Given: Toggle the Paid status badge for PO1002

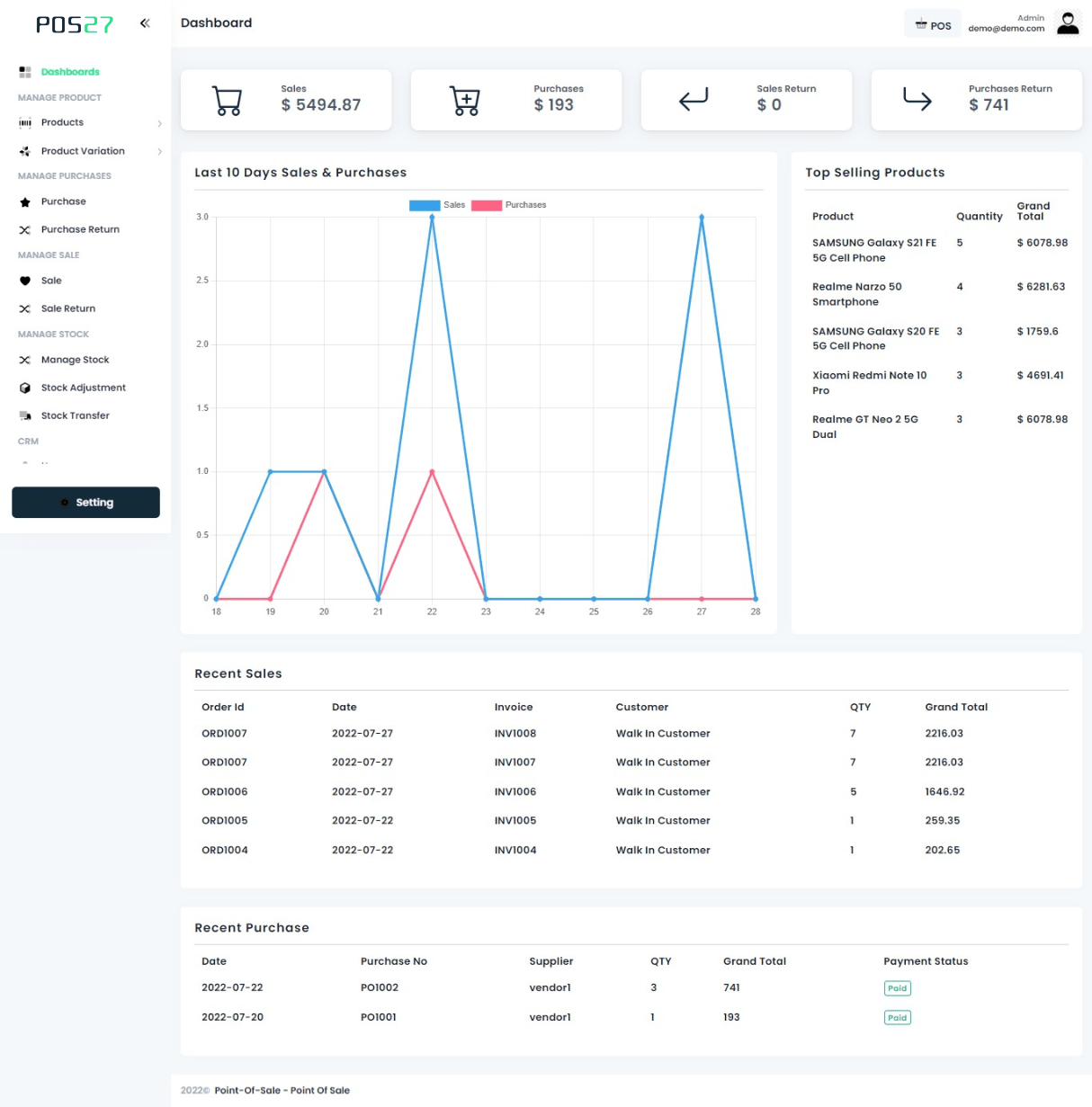Looking at the screenshot, I should [897, 987].
